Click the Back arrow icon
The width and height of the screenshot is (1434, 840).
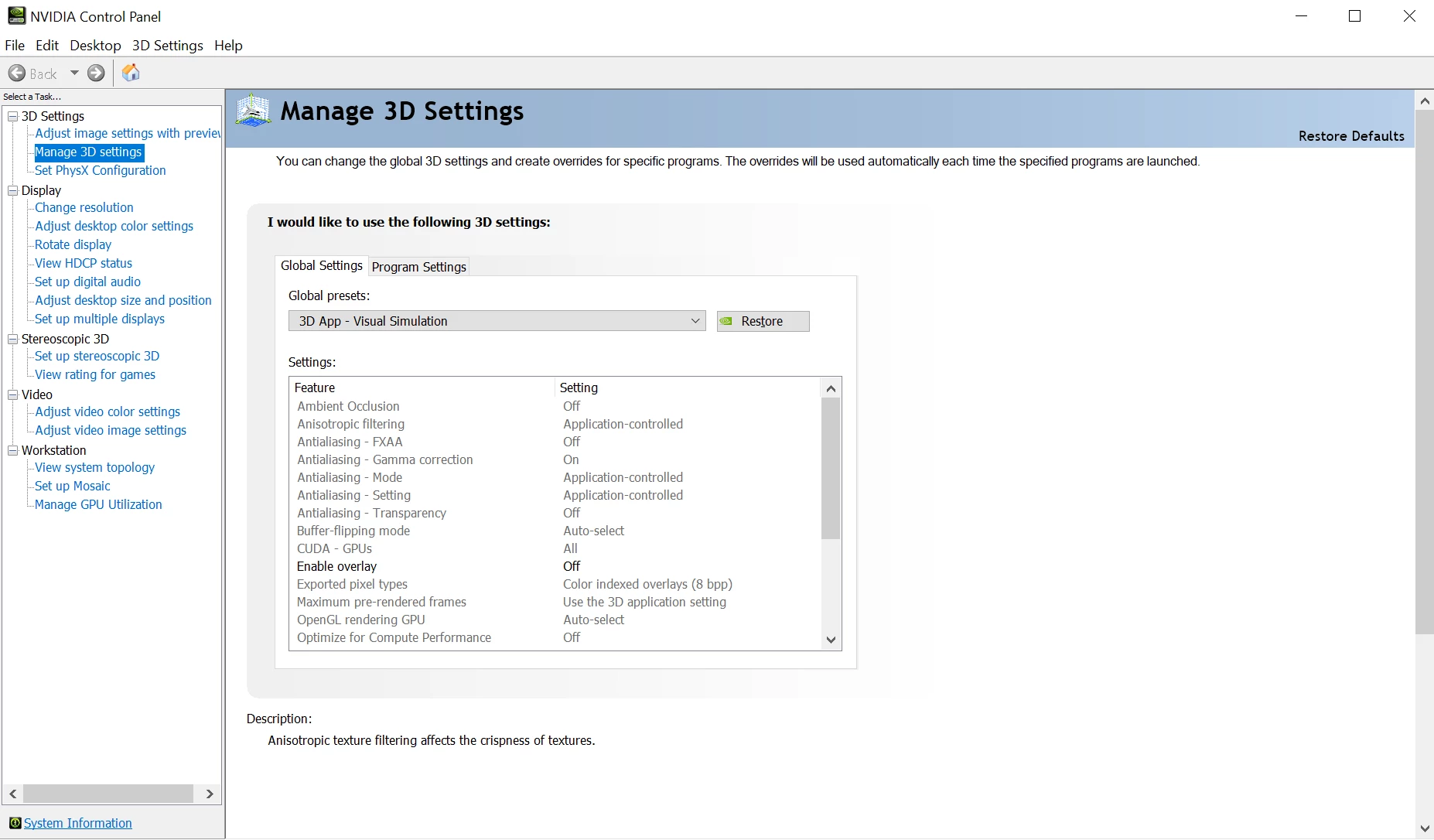17,73
